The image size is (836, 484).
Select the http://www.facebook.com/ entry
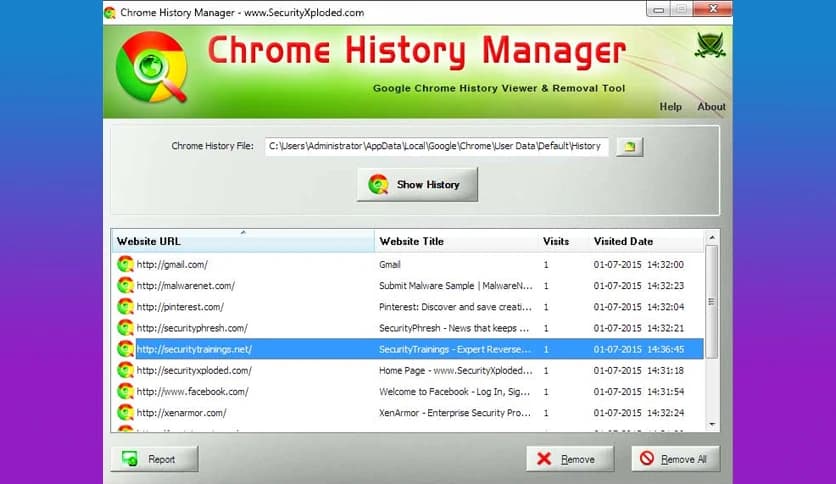tap(409, 391)
